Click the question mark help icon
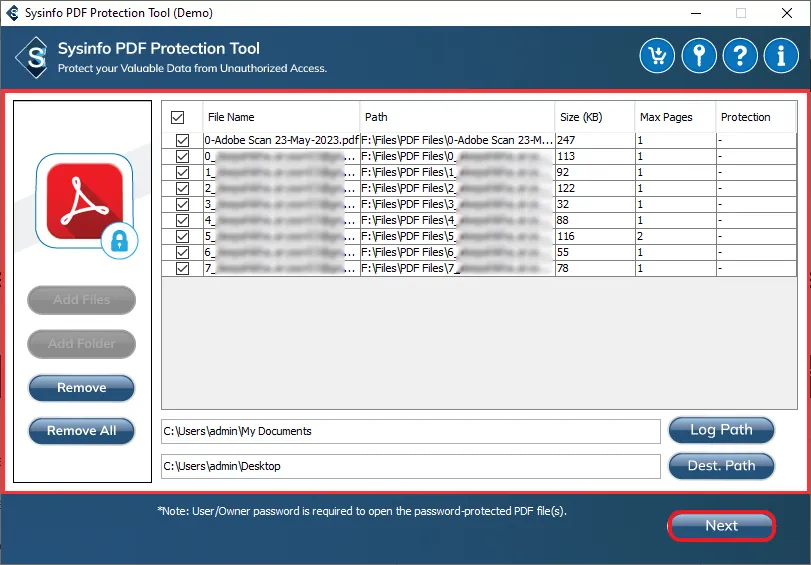 coord(740,56)
